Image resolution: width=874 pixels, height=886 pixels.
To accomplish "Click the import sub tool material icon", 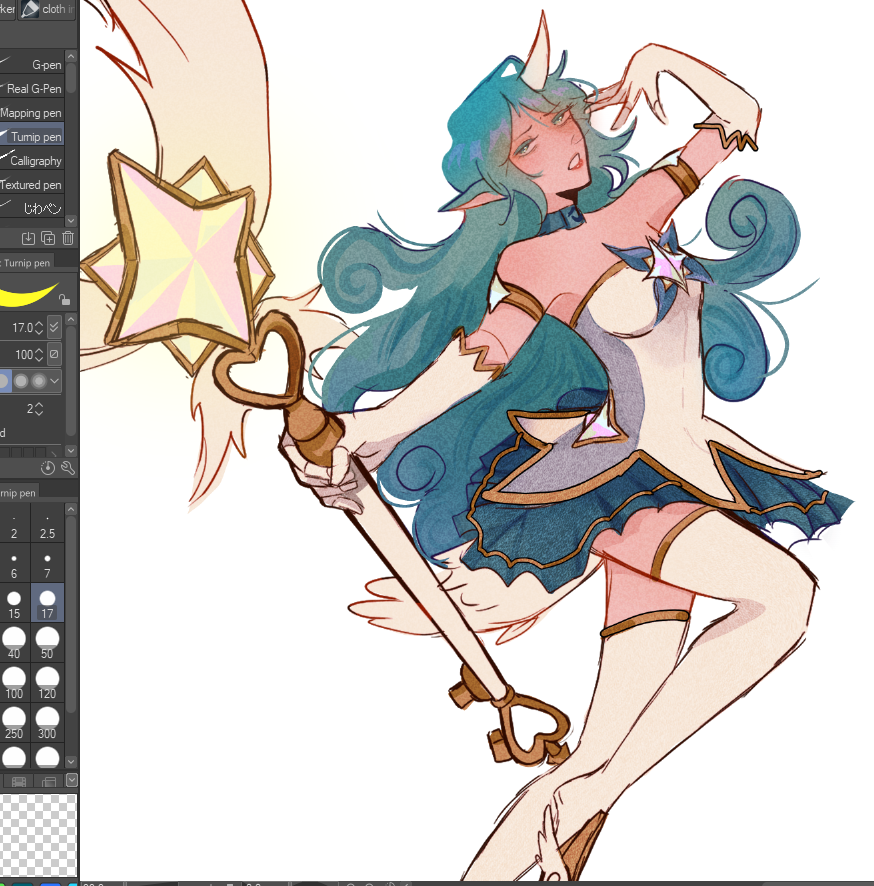I will 28,238.
